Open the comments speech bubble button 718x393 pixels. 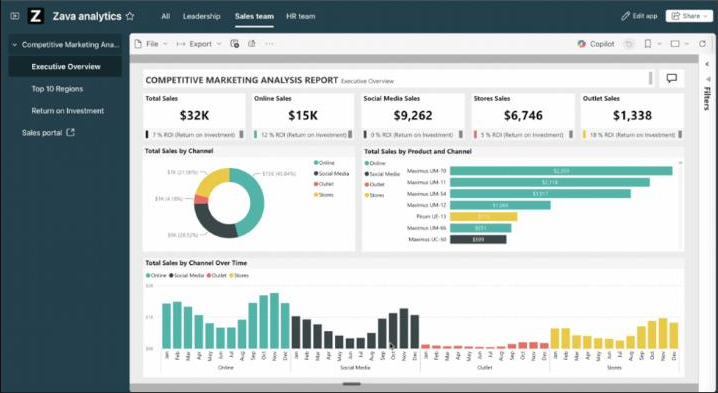pyautogui.click(x=671, y=78)
